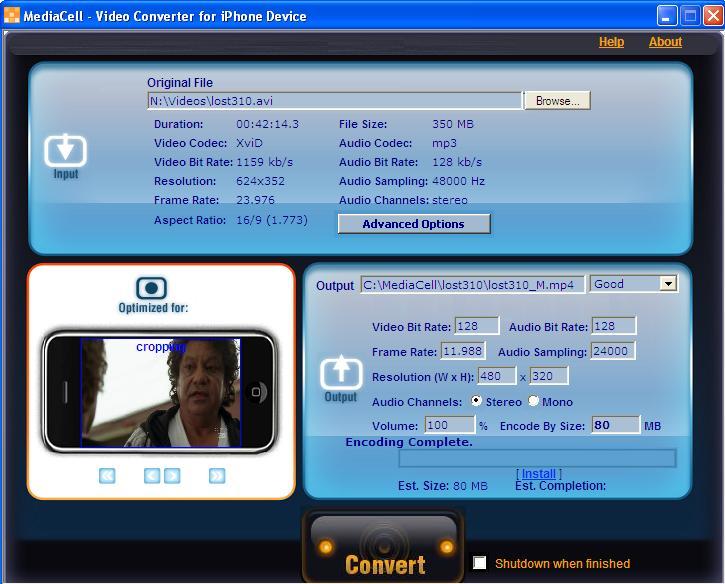Minimize the MediaCell window

point(666,16)
